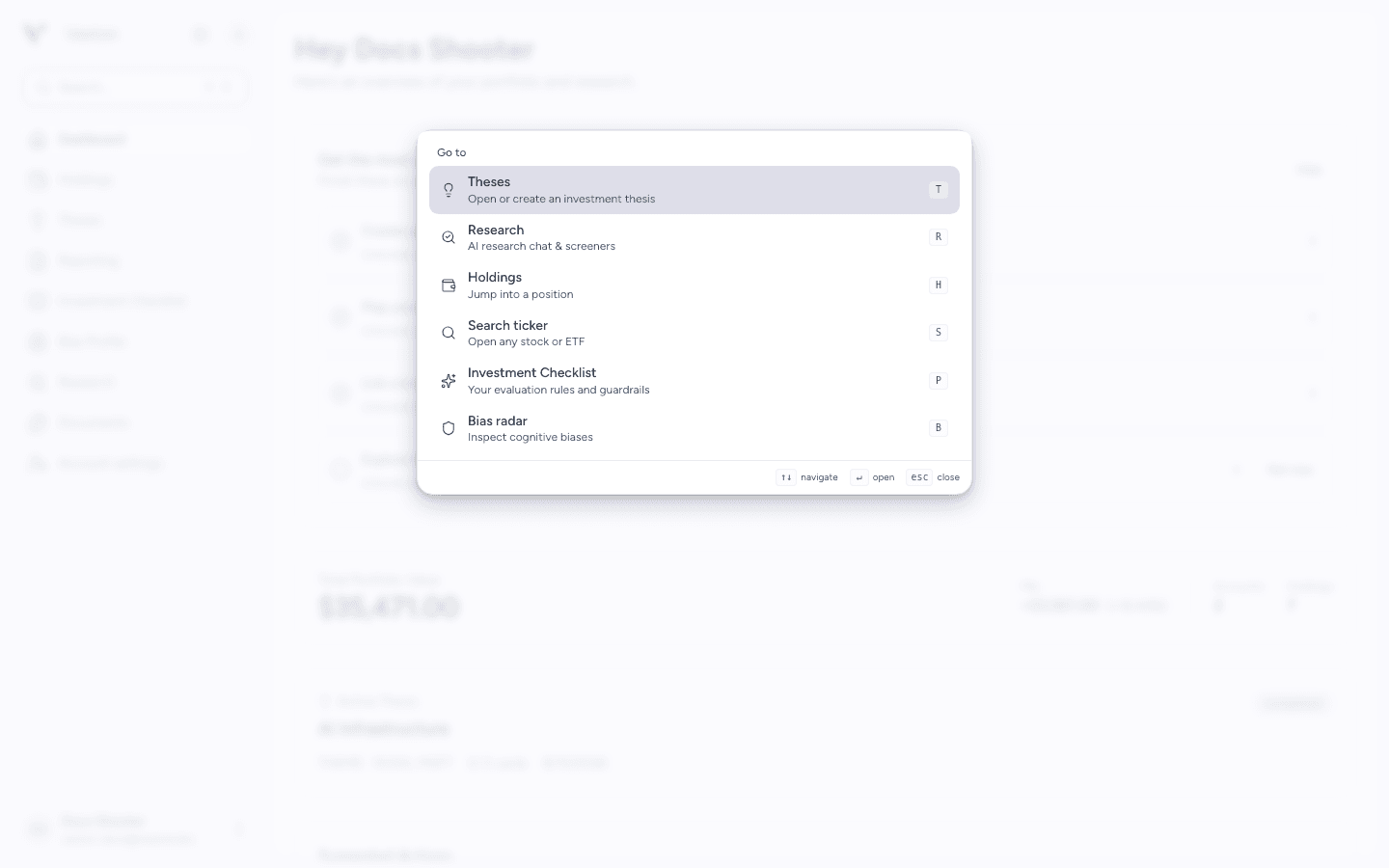Click the T shortcut badge for Theses
The height and width of the screenshot is (868, 1389).
(x=939, y=190)
